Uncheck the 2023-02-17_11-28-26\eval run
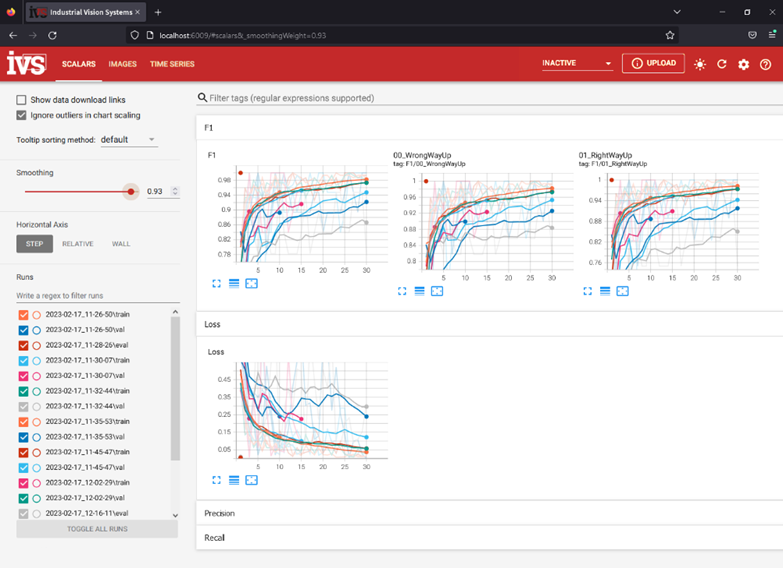 (23, 345)
